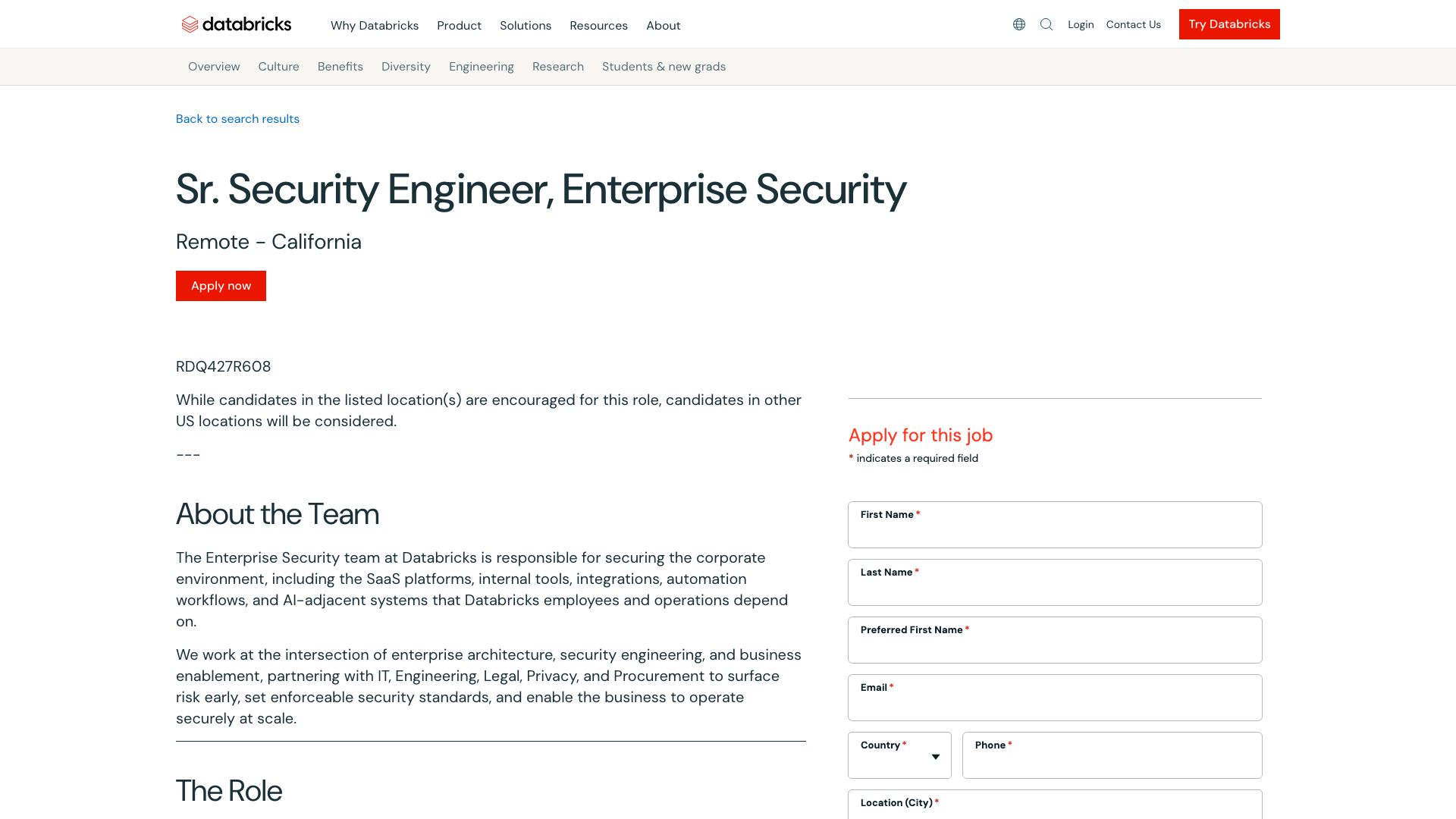This screenshot has height=819, width=1456.
Task: Click the Apply for this job heading
Action: (921, 435)
